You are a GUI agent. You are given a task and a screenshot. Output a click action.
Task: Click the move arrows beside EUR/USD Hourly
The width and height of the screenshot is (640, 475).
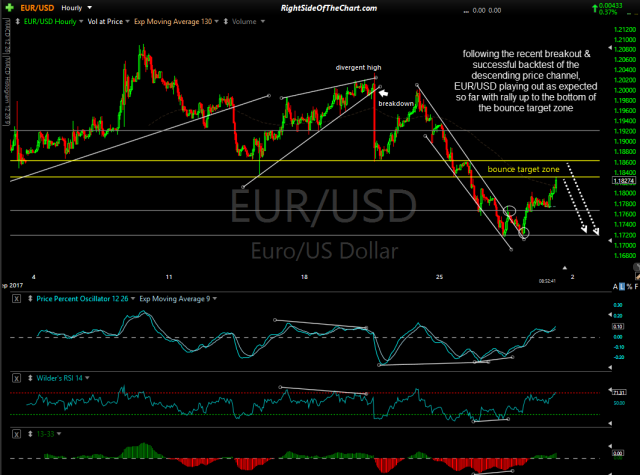18,22
